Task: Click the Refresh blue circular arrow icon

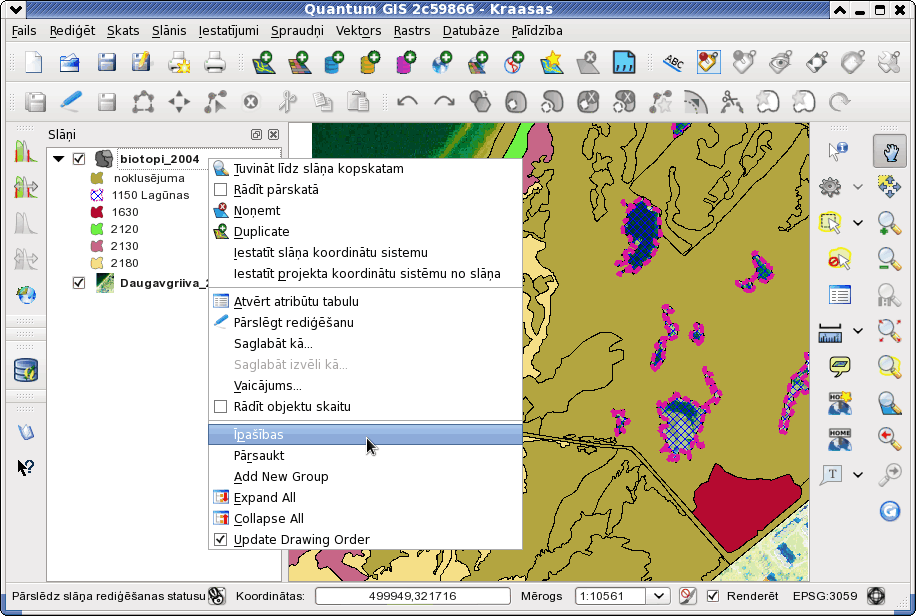Action: (889, 511)
